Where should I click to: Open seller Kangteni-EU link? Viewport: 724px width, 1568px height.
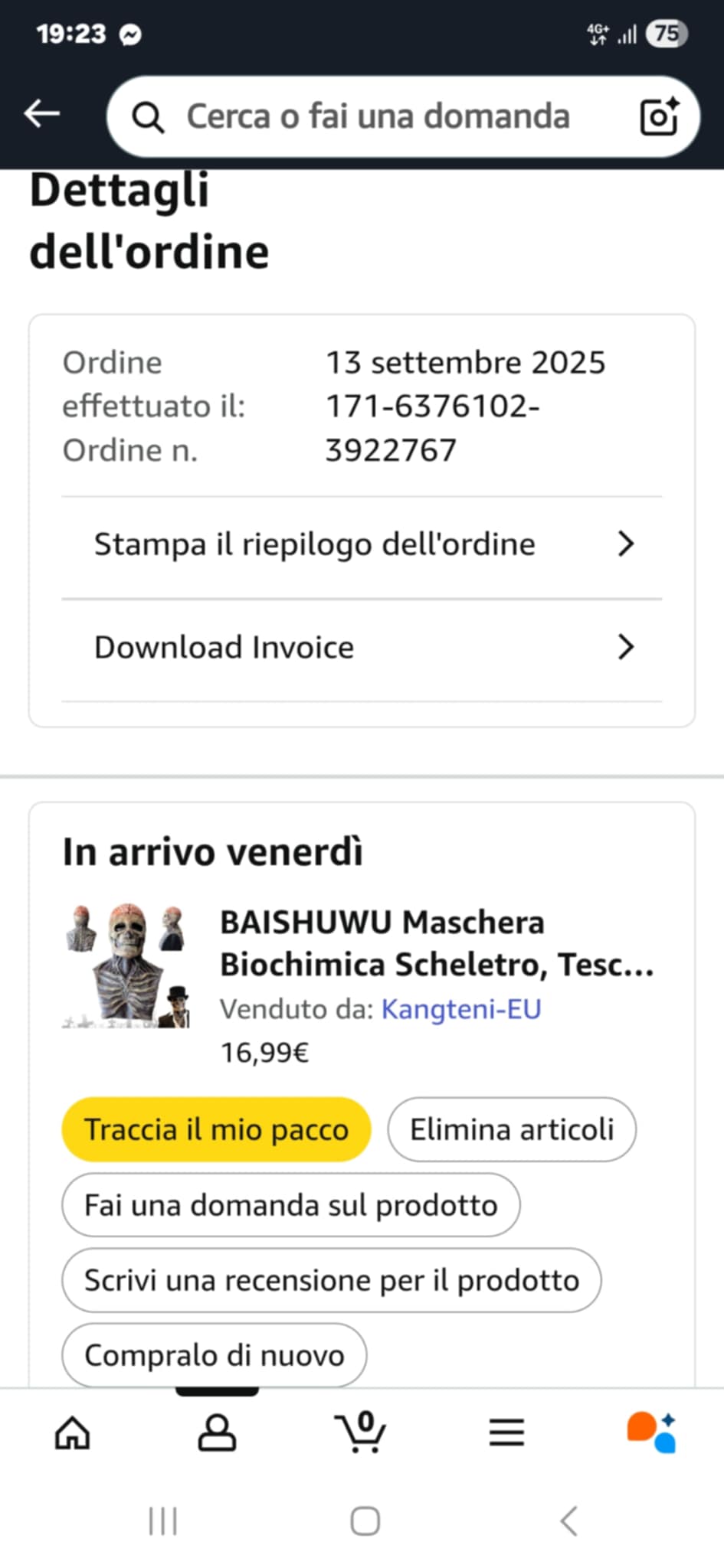(x=461, y=1009)
